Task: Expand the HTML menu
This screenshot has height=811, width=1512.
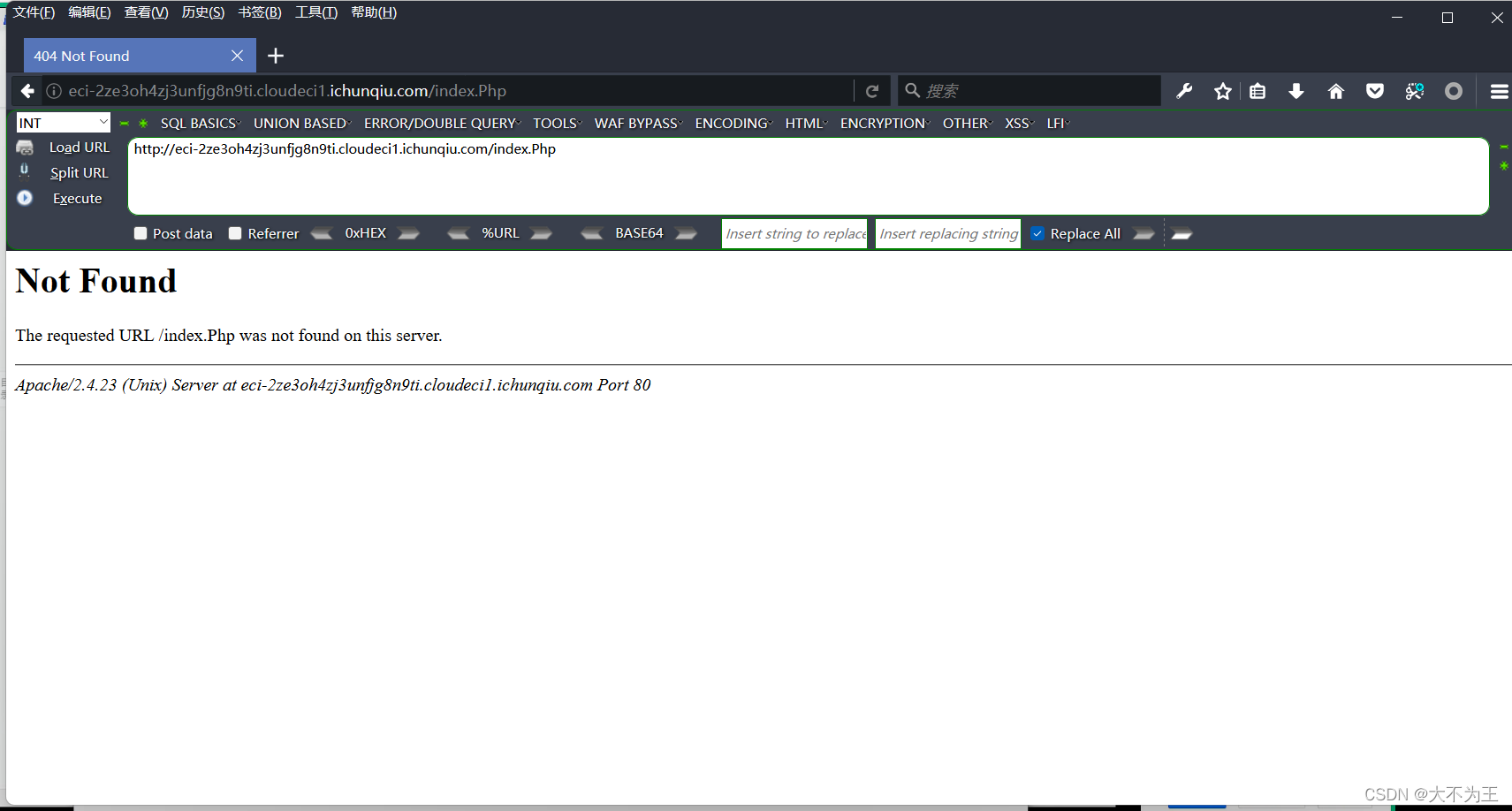Action: pyautogui.click(x=806, y=124)
